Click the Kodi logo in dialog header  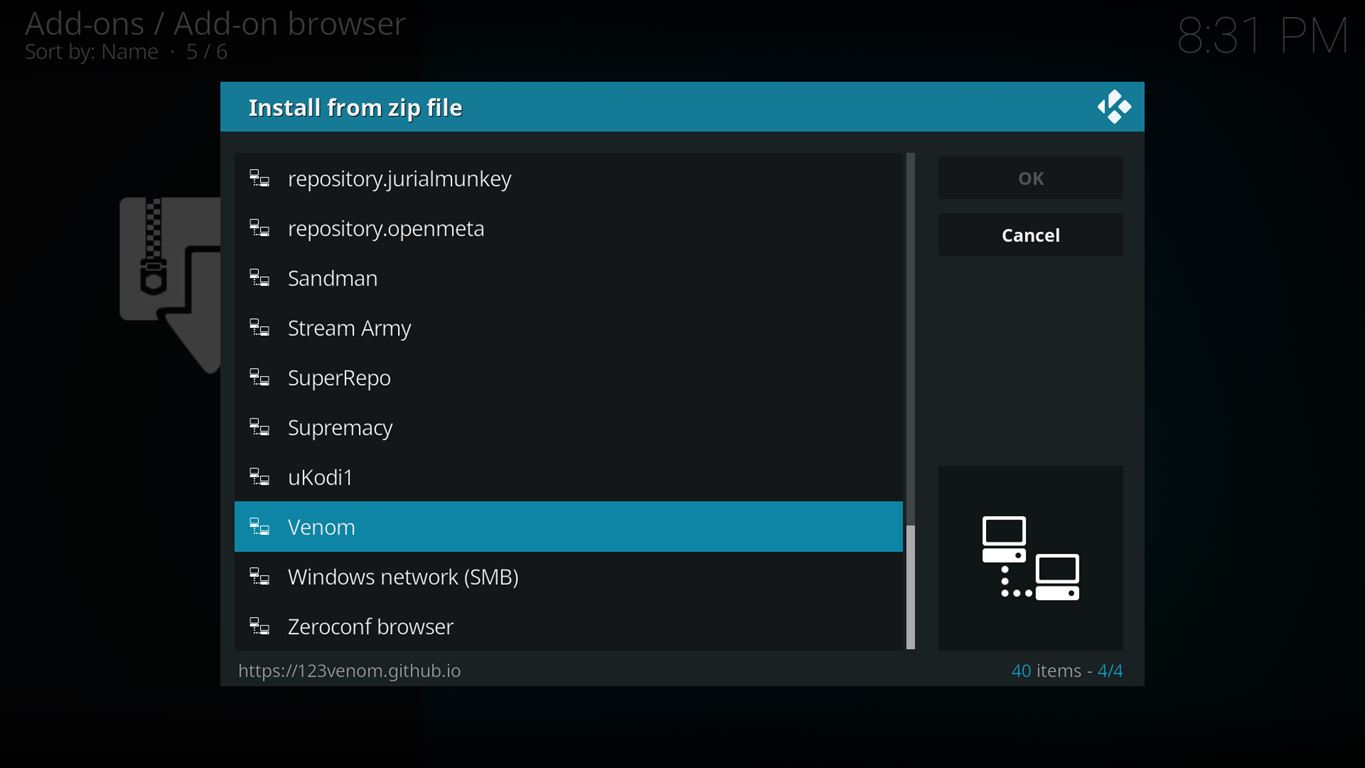pyautogui.click(x=1113, y=107)
